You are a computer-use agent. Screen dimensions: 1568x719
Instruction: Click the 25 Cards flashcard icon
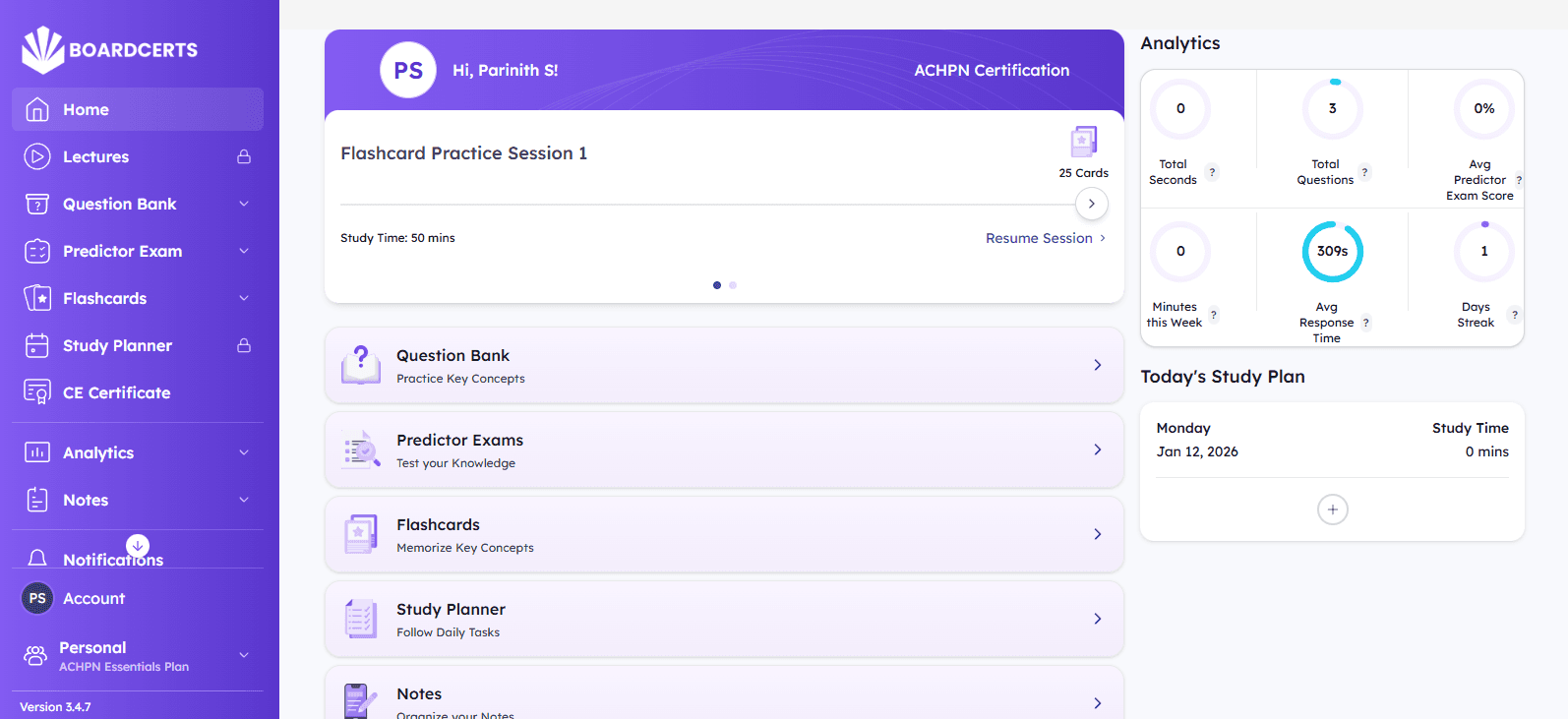[1084, 142]
